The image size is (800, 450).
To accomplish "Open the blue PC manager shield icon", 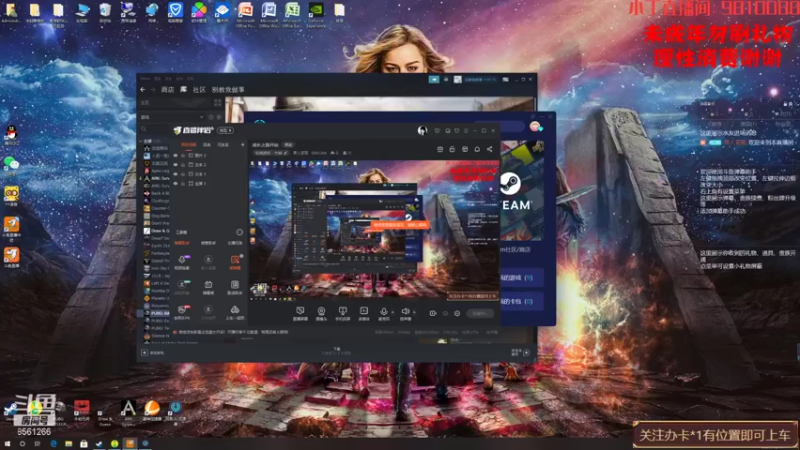I will 175,13.
